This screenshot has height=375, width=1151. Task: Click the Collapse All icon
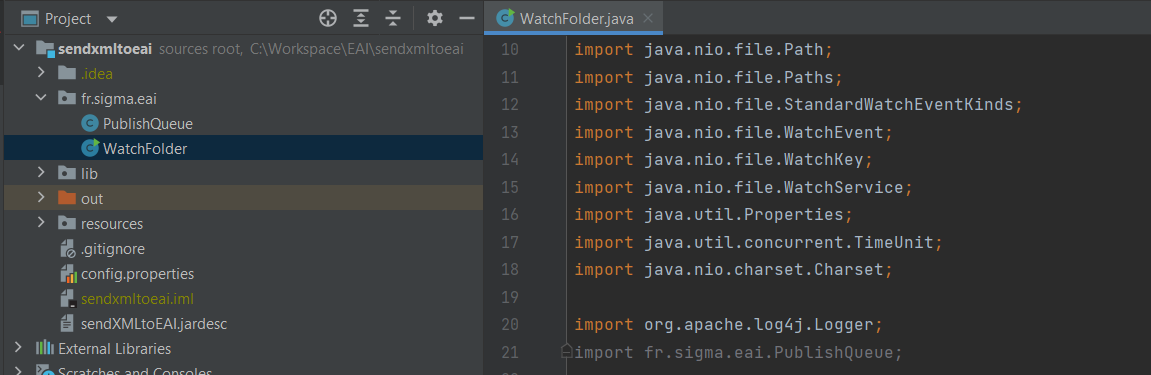click(393, 18)
